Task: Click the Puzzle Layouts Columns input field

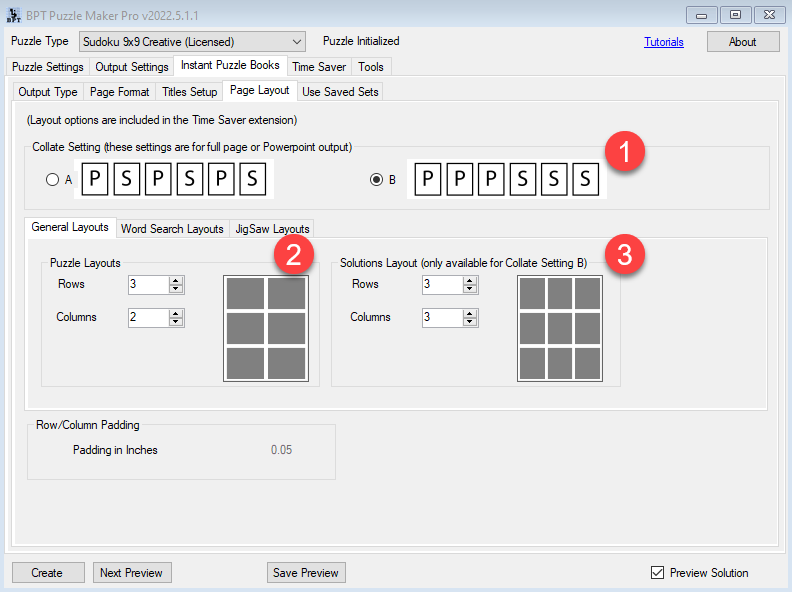Action: point(148,318)
